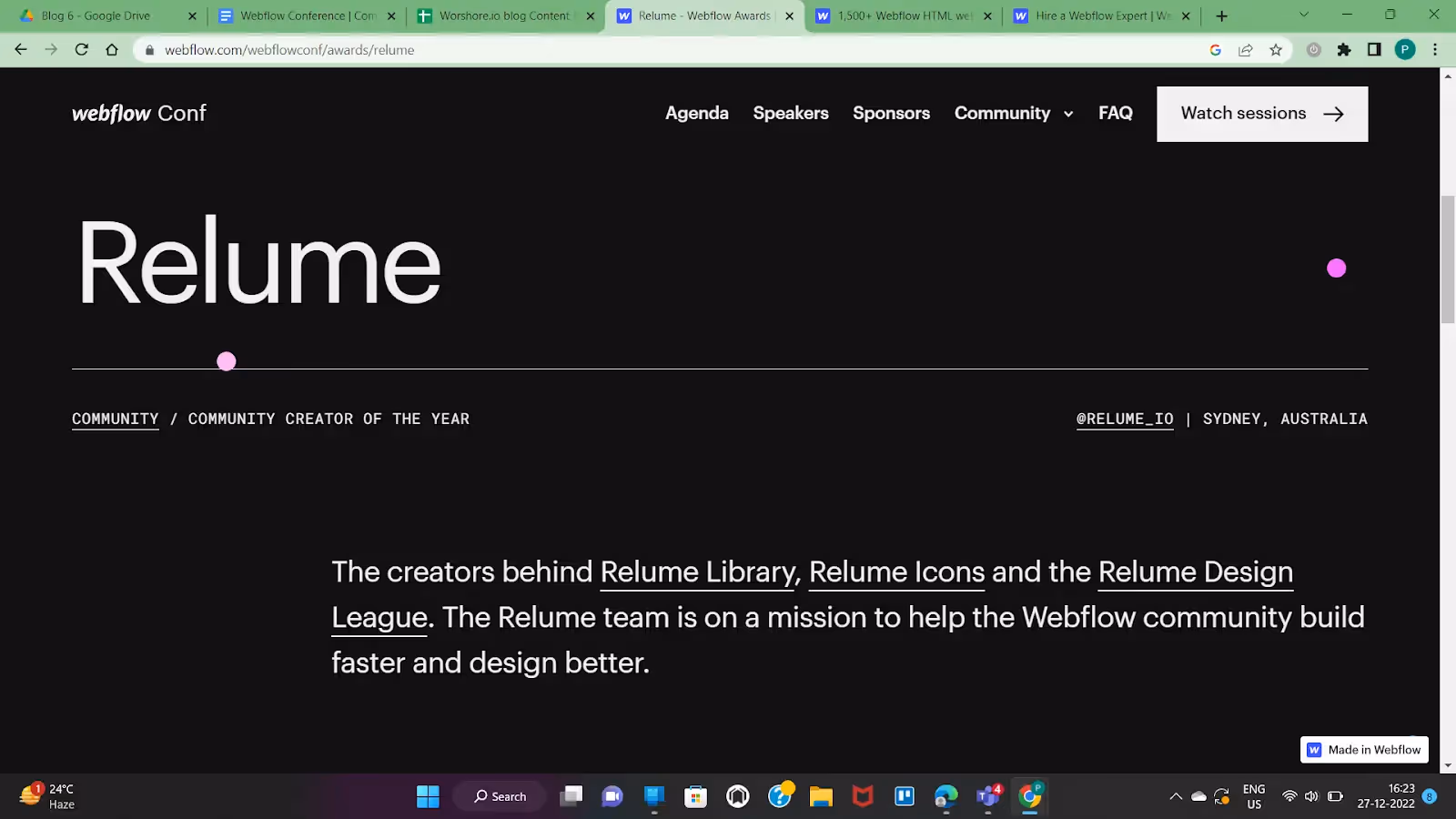Open McAfee from the taskbar
Image resolution: width=1456 pixels, height=819 pixels.
coord(863,796)
